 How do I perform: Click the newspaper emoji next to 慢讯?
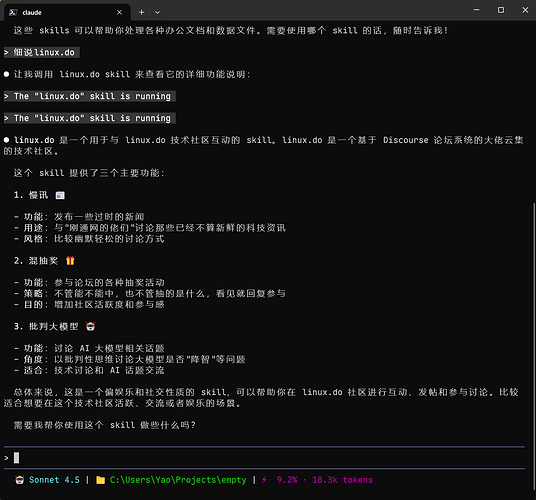click(x=60, y=195)
